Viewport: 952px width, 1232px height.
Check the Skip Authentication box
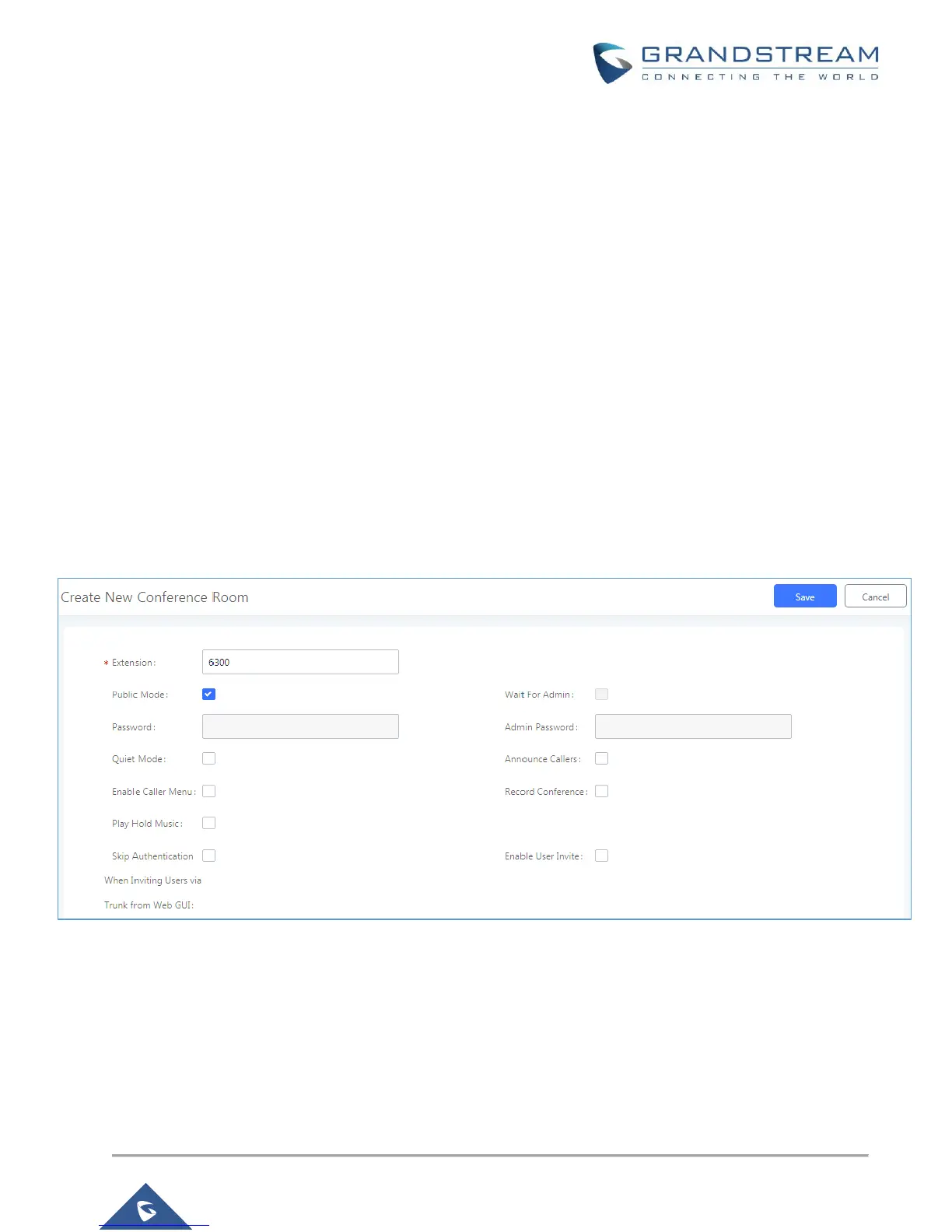point(208,856)
